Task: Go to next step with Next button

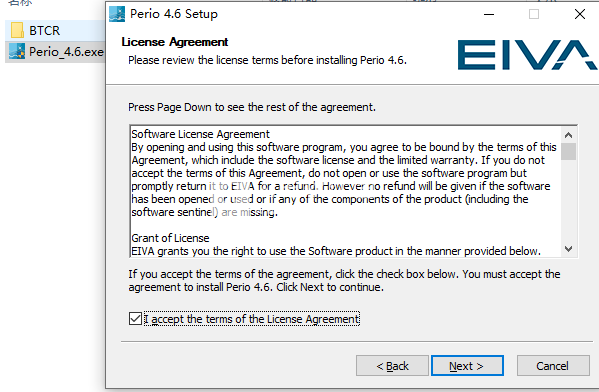Action: (x=467, y=366)
